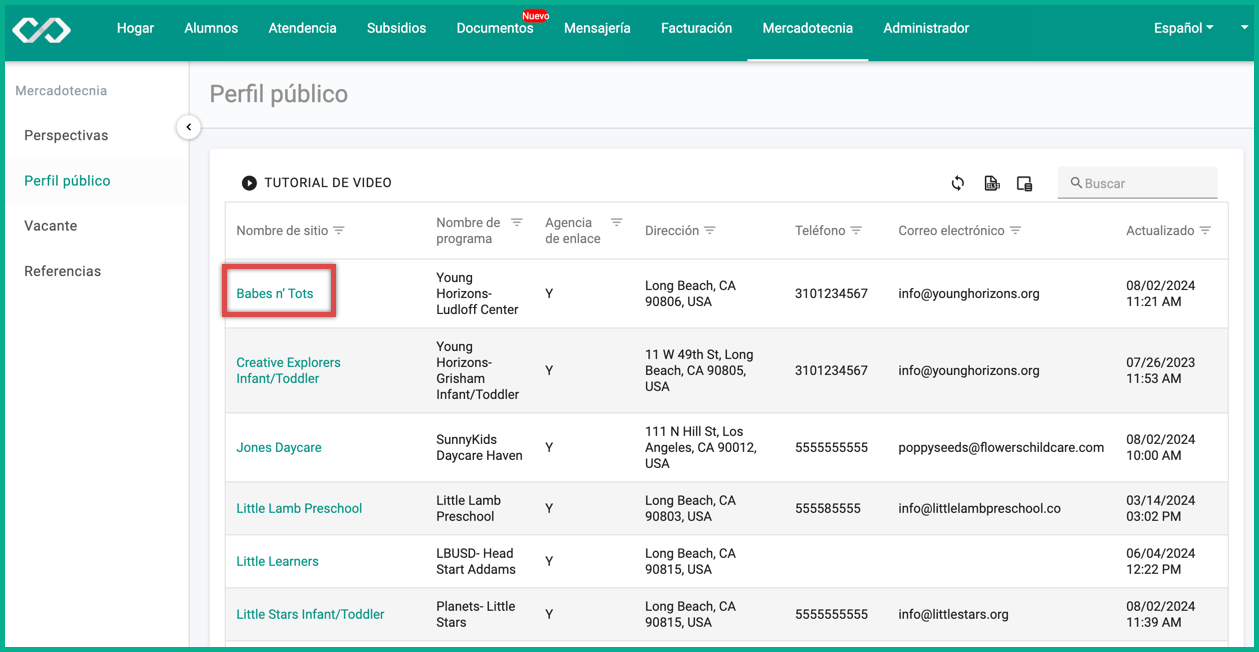Click the Actualizado column header
This screenshot has height=652, width=1259.
point(1160,231)
